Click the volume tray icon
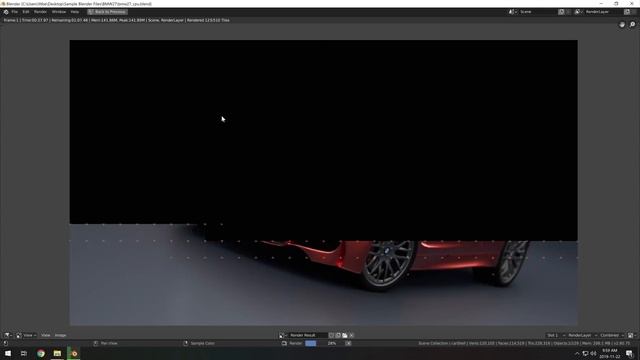The width and height of the screenshot is (640, 360). 593,353
